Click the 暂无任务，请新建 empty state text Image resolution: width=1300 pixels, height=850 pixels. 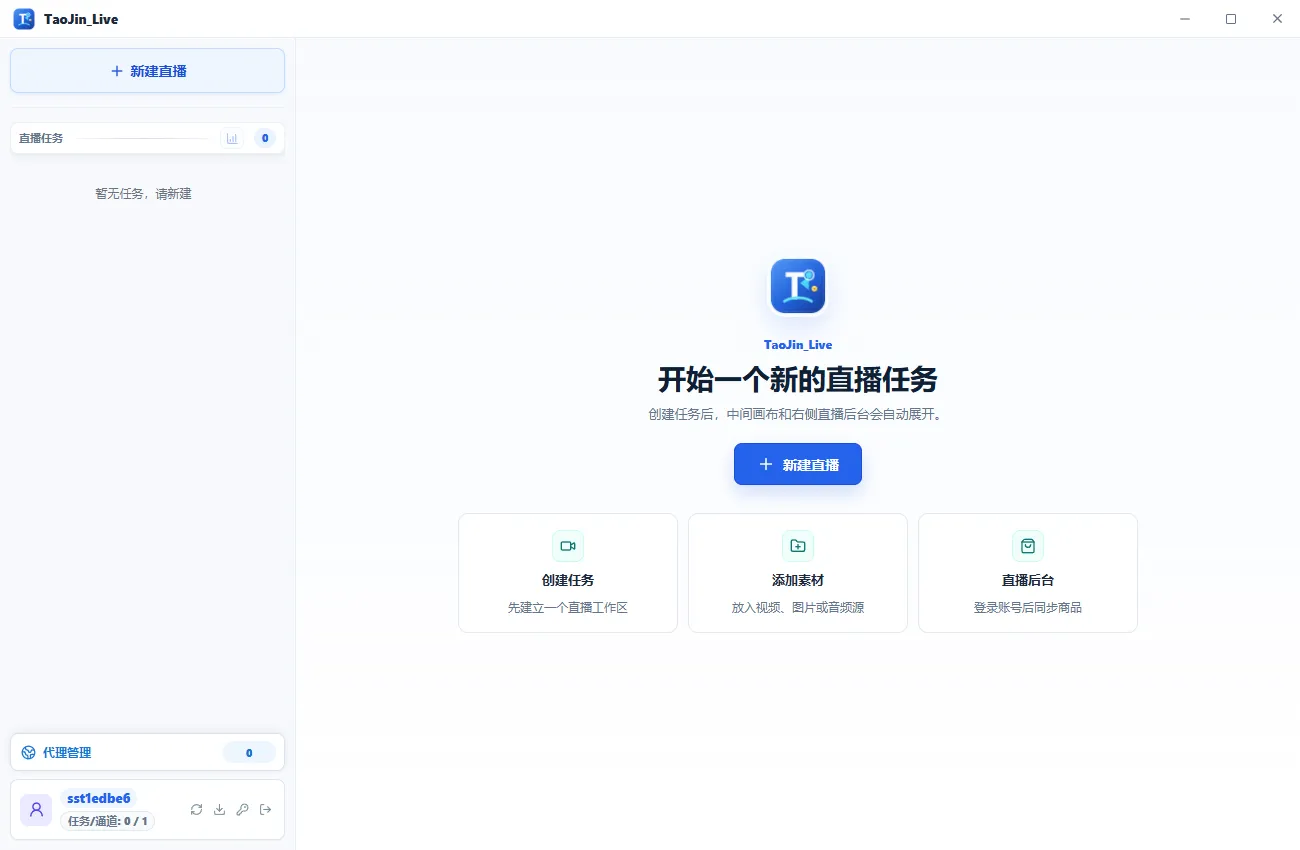pos(143,194)
